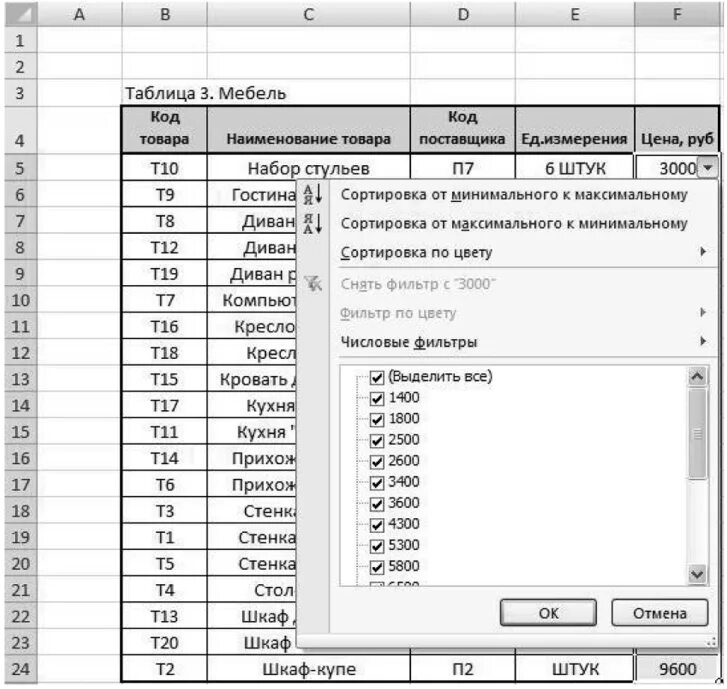Uncheck the 2500 filter value
The width and height of the screenshot is (727, 689).
[x=377, y=440]
